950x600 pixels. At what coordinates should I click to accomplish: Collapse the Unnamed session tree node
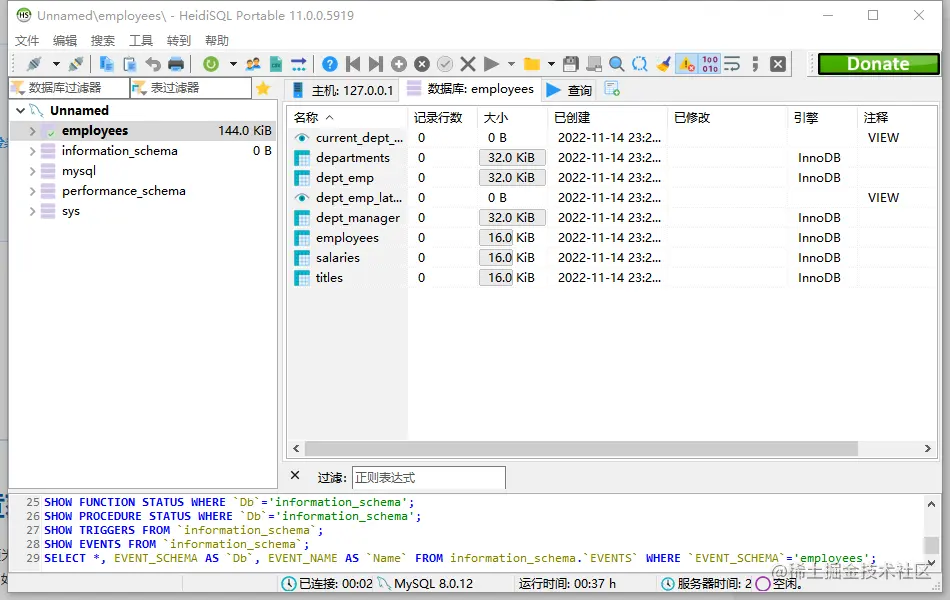click(x=20, y=111)
